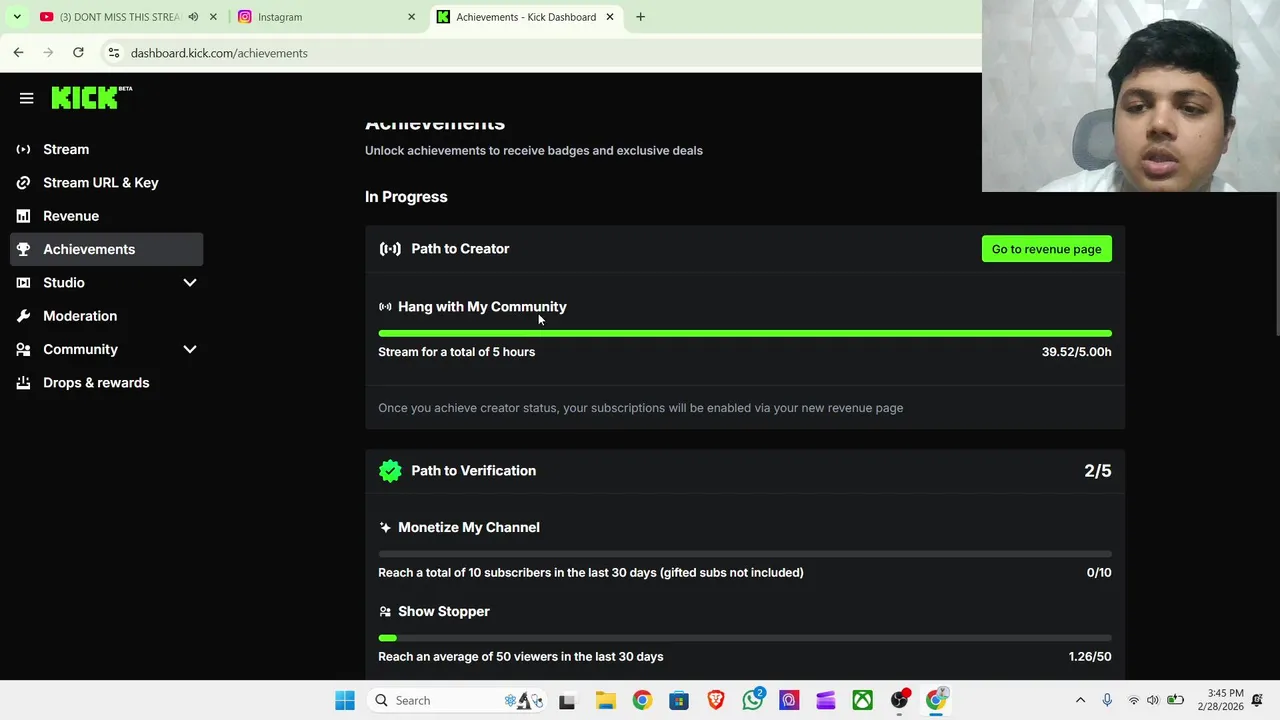Viewport: 1280px width, 720px height.
Task: Open the Stream sidebar item
Action: 107,149
